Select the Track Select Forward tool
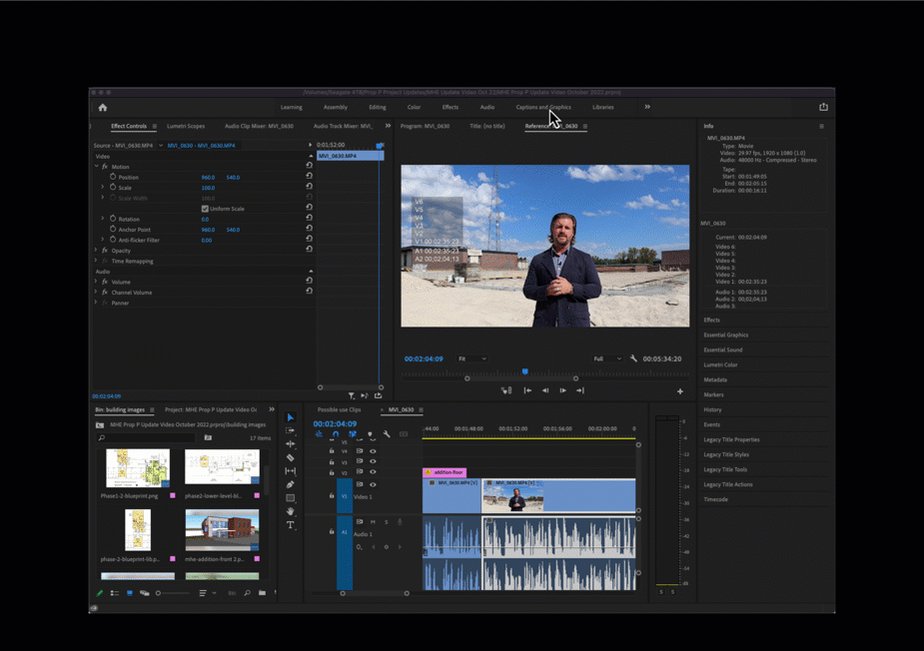Screen dimensions: 924x651 point(290,431)
